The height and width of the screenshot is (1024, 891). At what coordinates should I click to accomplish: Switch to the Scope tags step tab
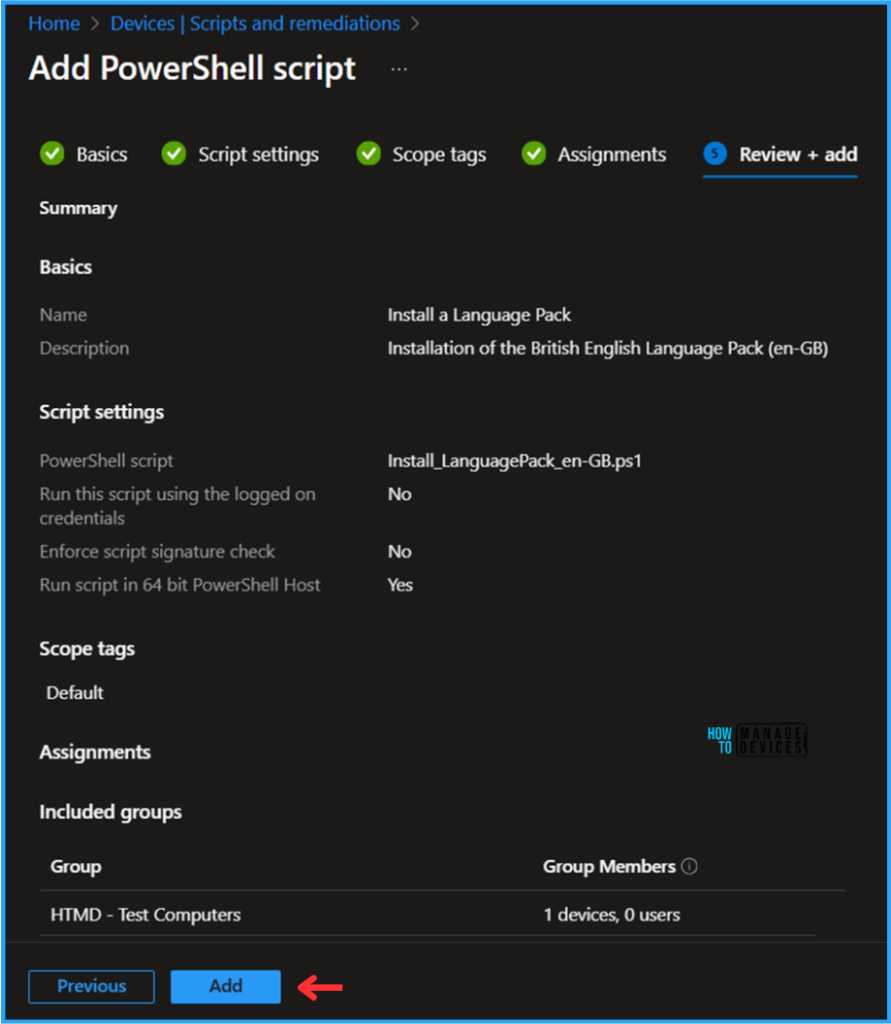click(421, 154)
